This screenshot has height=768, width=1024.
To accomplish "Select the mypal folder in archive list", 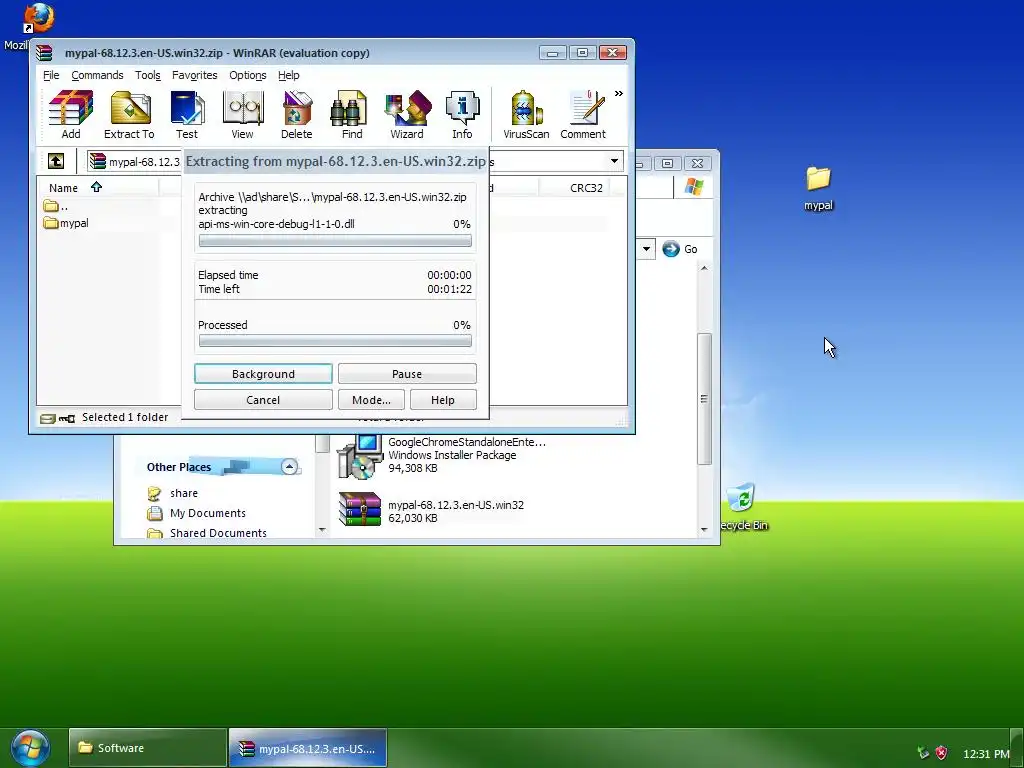I will click(x=67, y=223).
